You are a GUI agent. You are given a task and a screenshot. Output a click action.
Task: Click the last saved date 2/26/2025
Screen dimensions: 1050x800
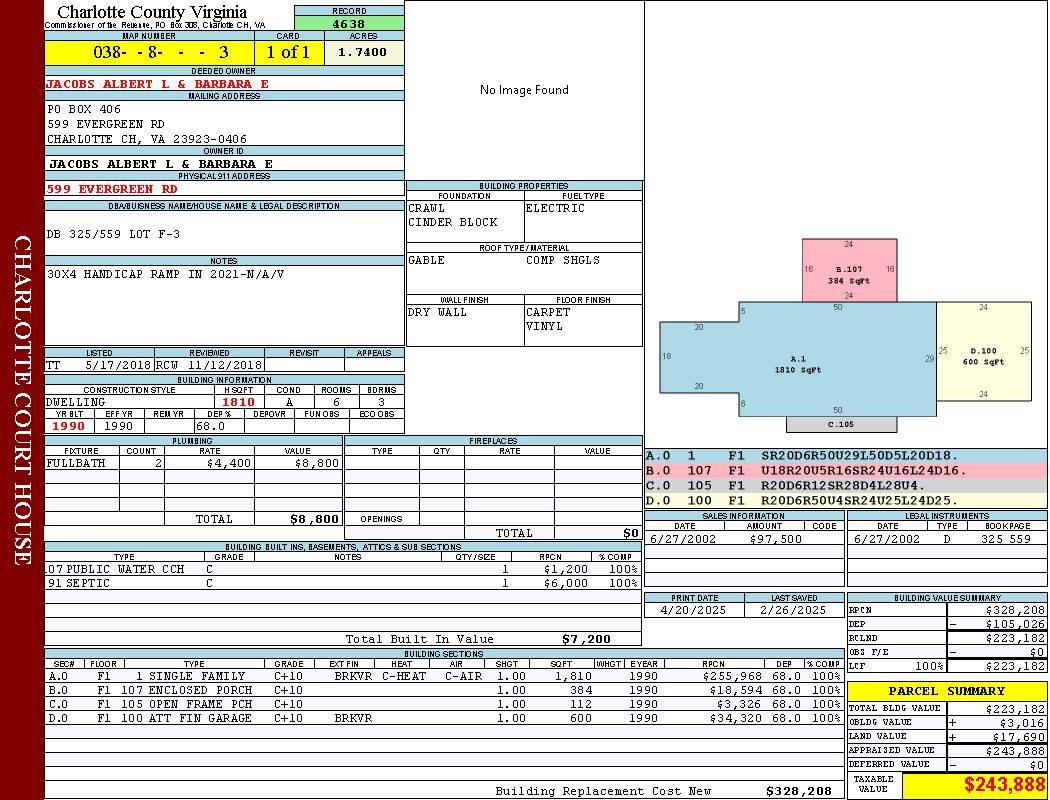793,611
